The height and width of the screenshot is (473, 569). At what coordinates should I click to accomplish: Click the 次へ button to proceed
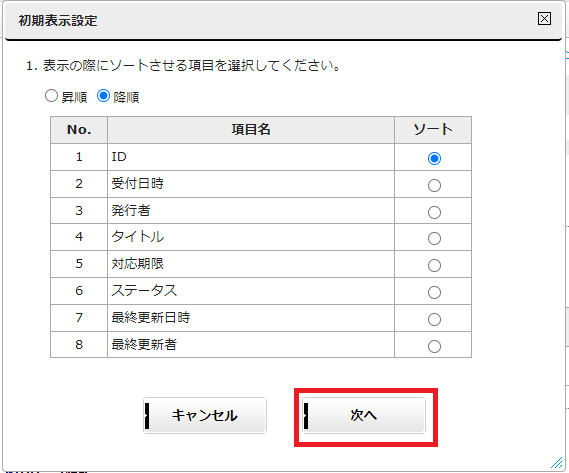(x=364, y=415)
